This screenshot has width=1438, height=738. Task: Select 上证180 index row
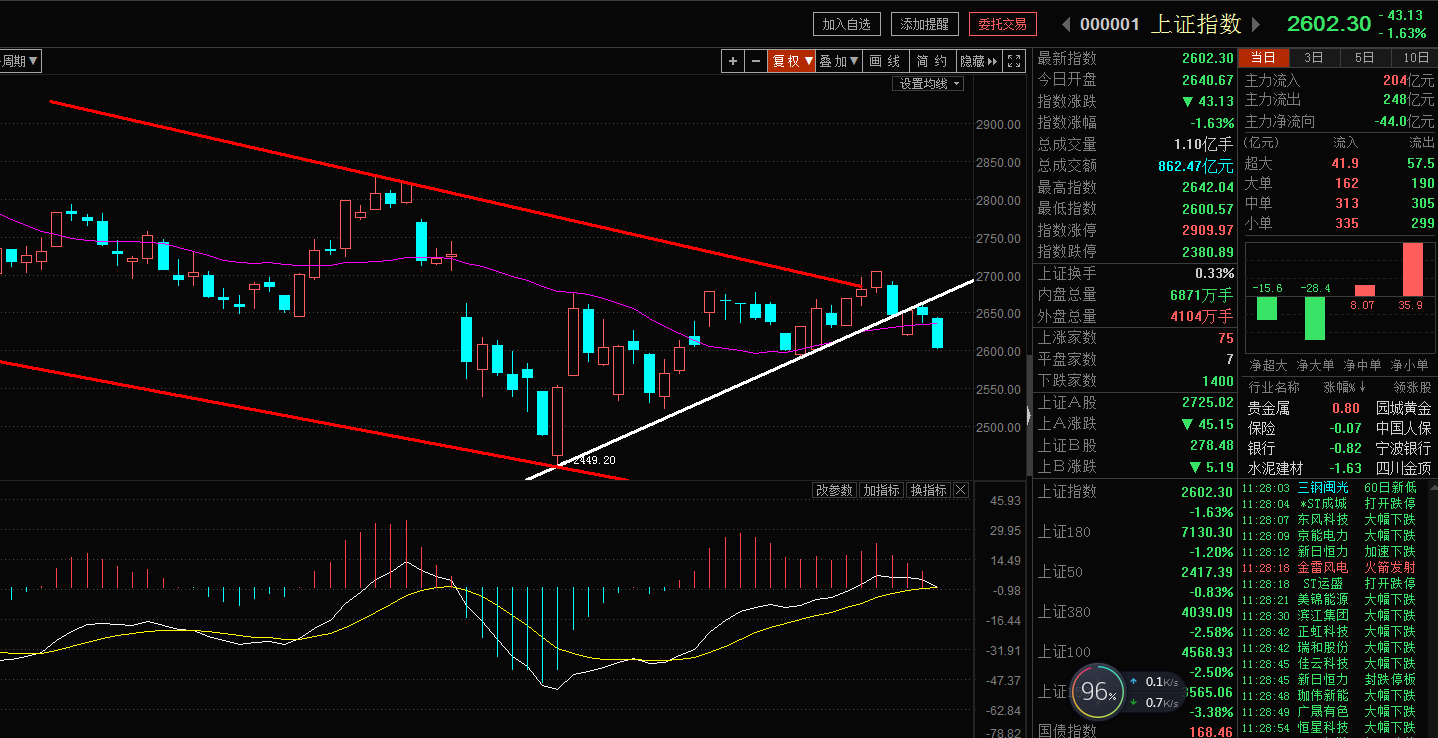tap(1135, 541)
